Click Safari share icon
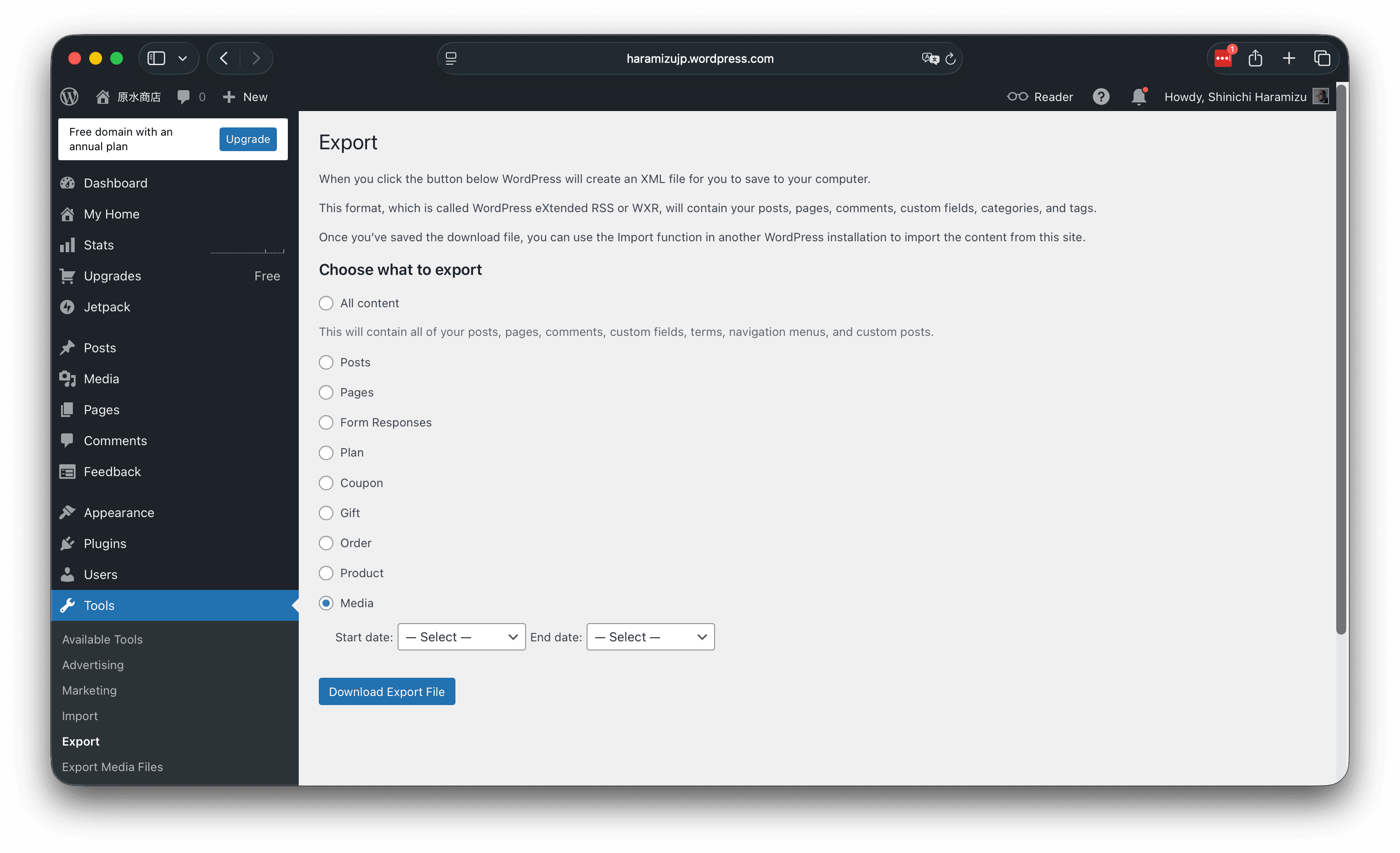The image size is (1400, 853). (x=1255, y=58)
